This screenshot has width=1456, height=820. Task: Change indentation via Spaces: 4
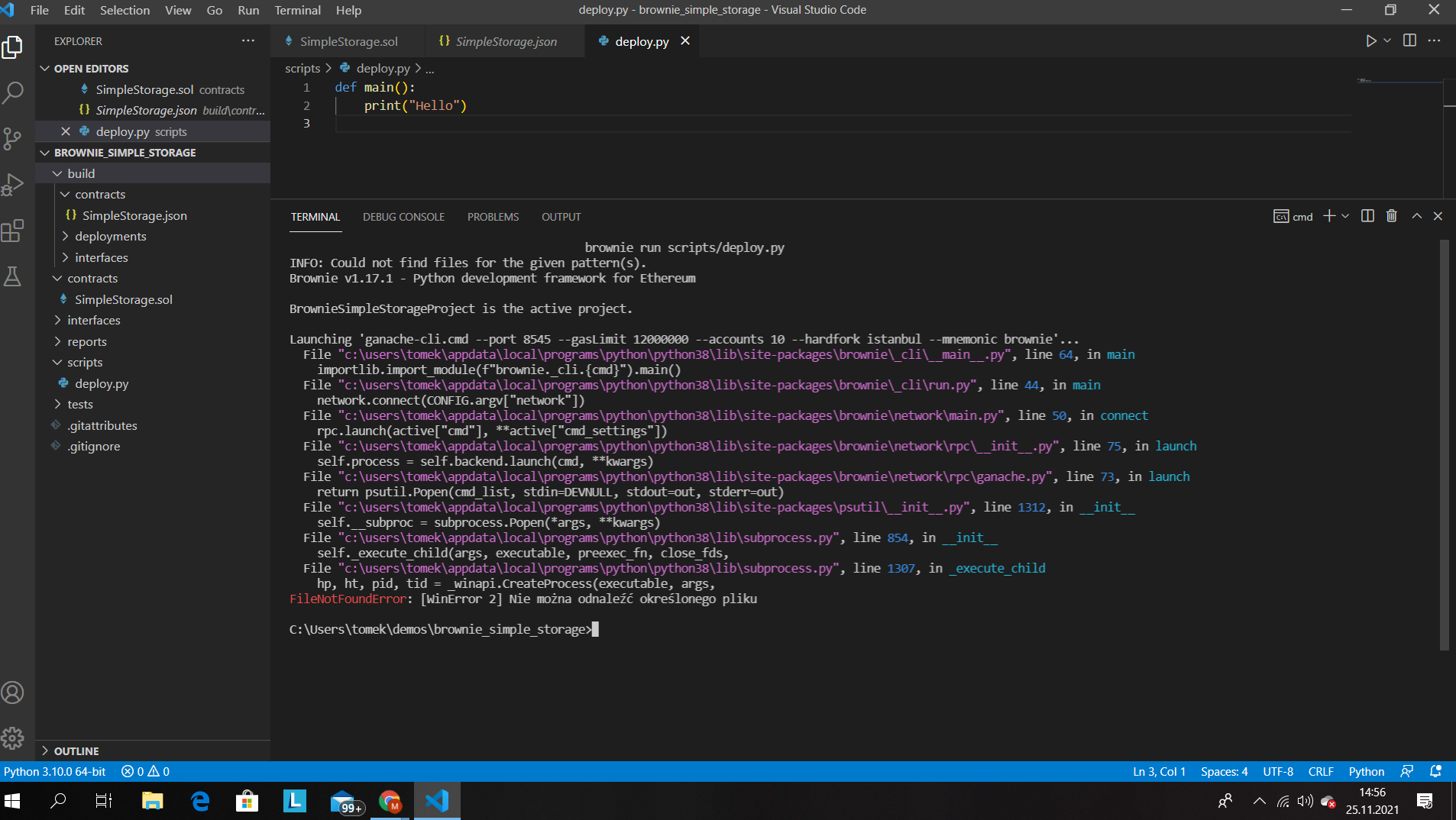1224,772
